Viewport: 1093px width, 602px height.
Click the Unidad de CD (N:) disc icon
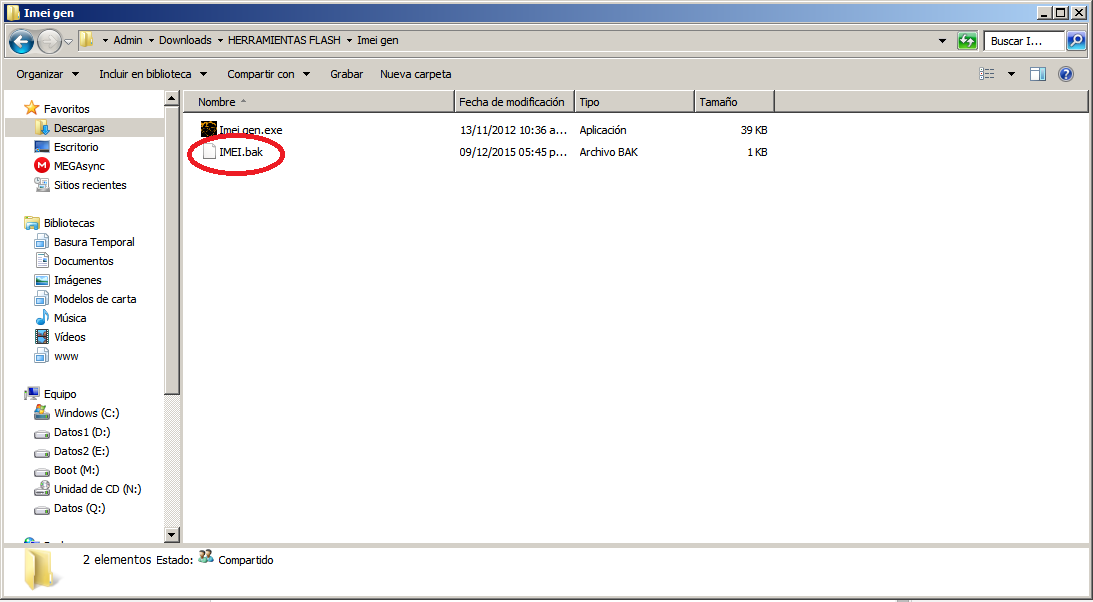point(42,488)
